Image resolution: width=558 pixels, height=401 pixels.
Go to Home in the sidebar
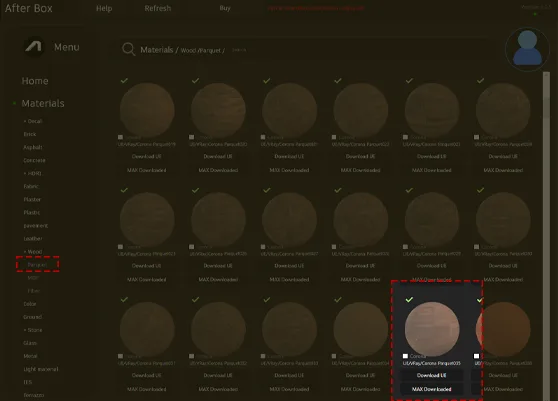[x=35, y=81]
